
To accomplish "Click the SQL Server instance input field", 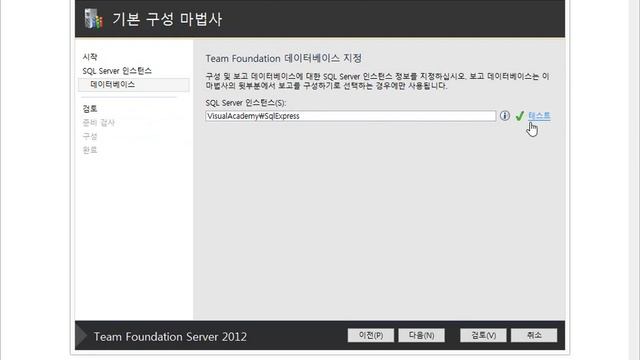I will pos(351,116).
